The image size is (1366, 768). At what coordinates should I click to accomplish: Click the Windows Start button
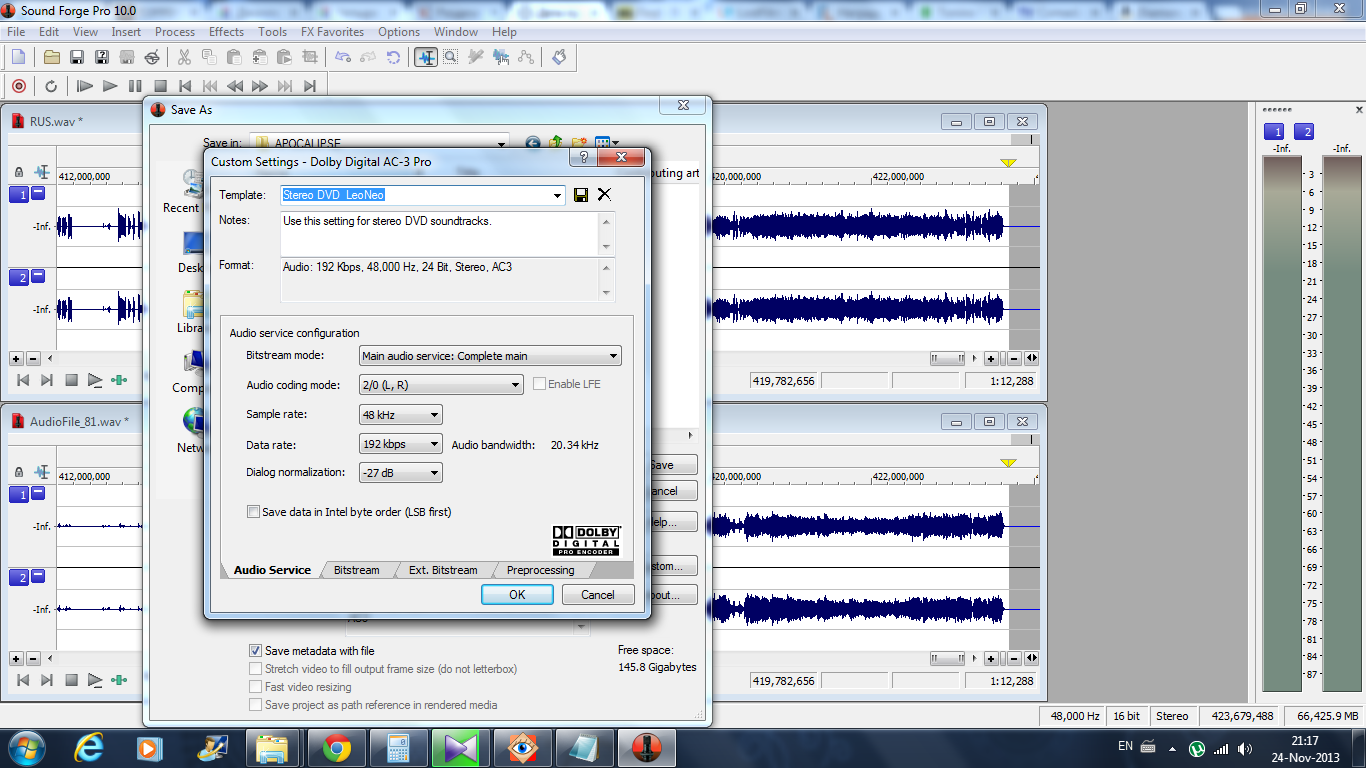26,747
